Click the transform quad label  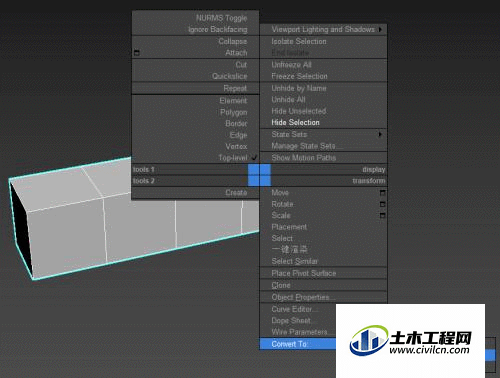click(369, 181)
